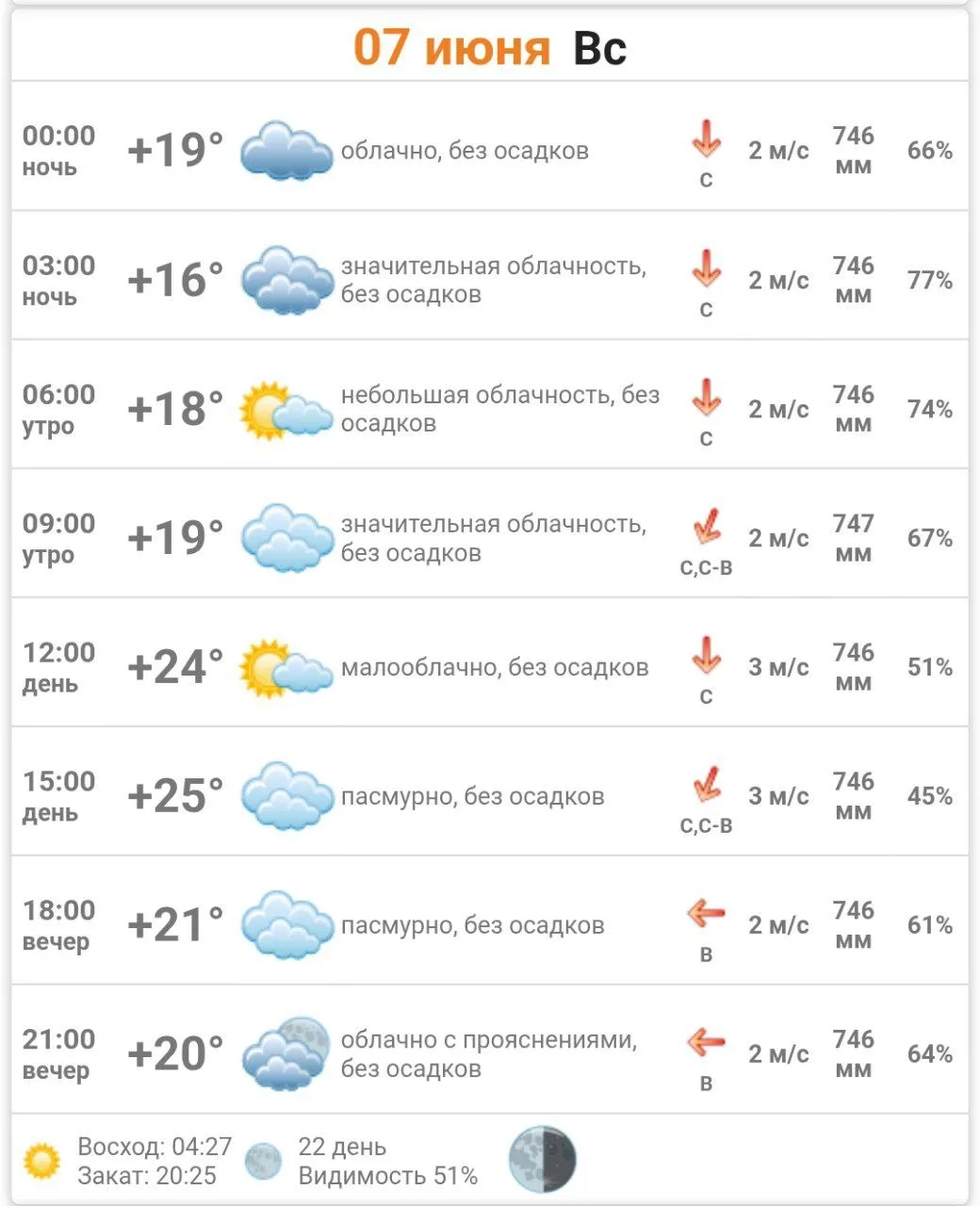Viewport: 980px width, 1206px height.
Task: Click the east wind arrow at 18:00
Action: (x=706, y=913)
